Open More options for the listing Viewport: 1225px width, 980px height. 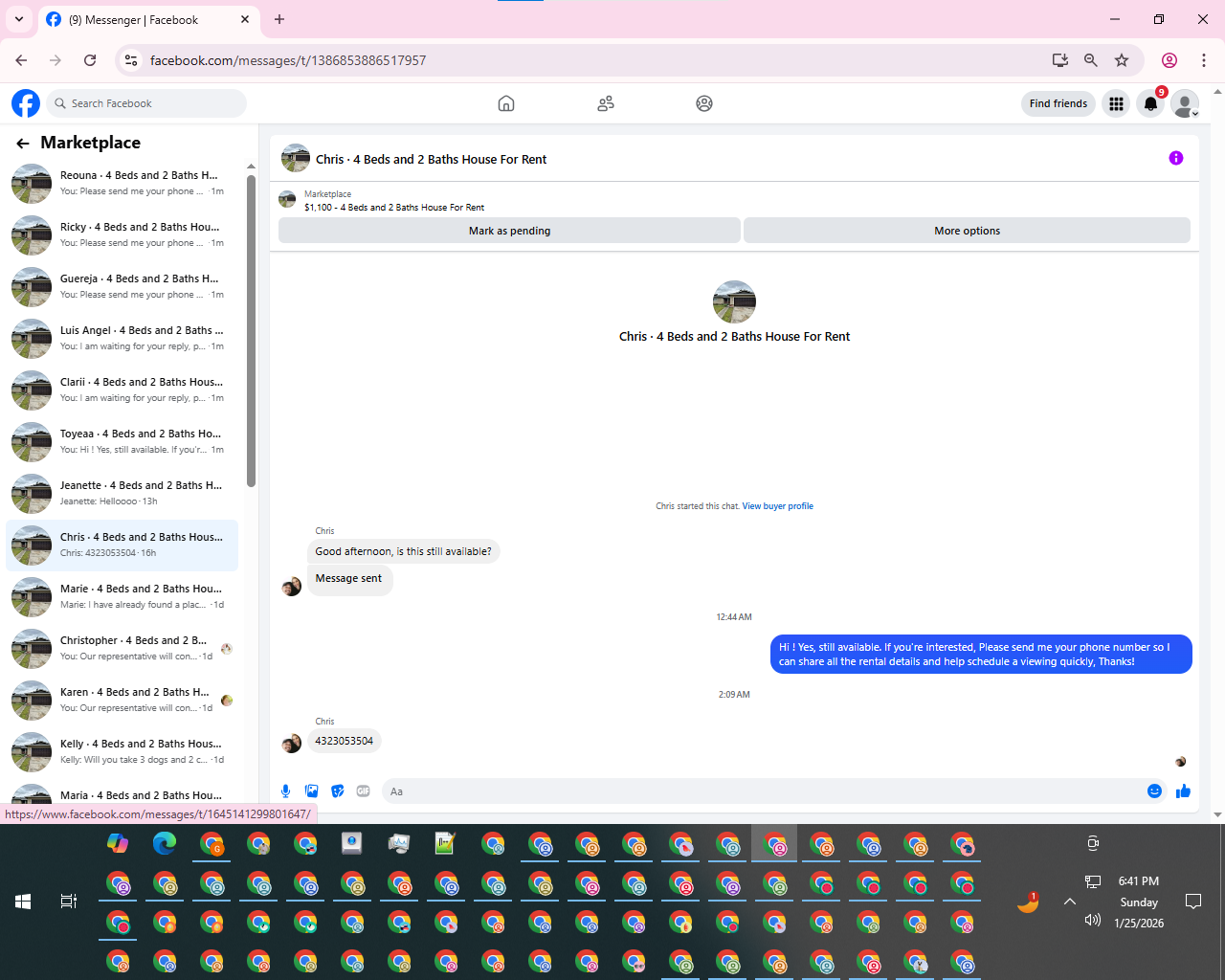(x=967, y=231)
